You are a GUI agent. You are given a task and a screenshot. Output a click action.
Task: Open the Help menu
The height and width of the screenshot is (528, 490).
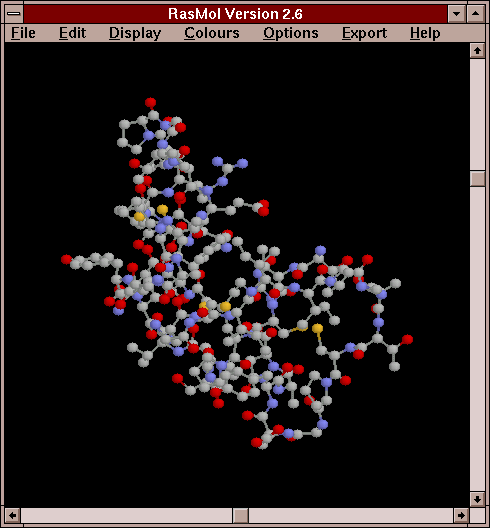point(425,33)
